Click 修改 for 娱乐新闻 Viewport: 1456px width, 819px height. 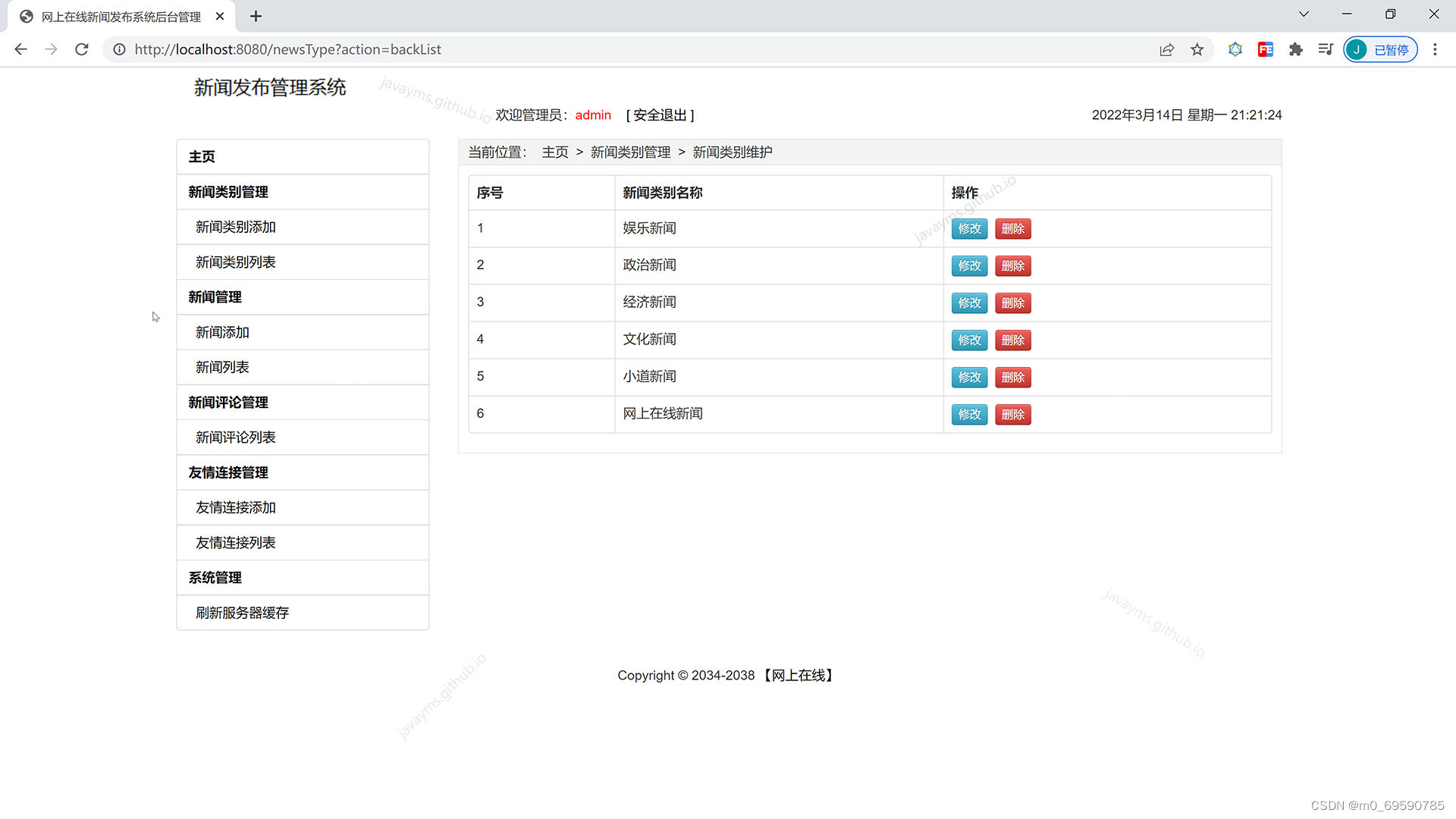[969, 229]
